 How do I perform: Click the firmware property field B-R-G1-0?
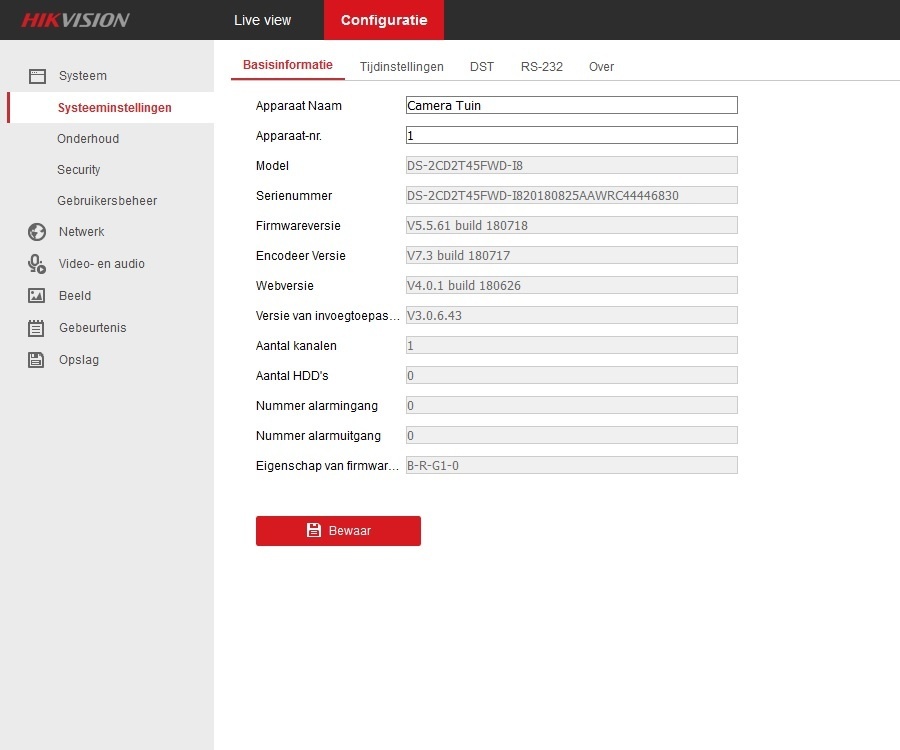point(572,465)
